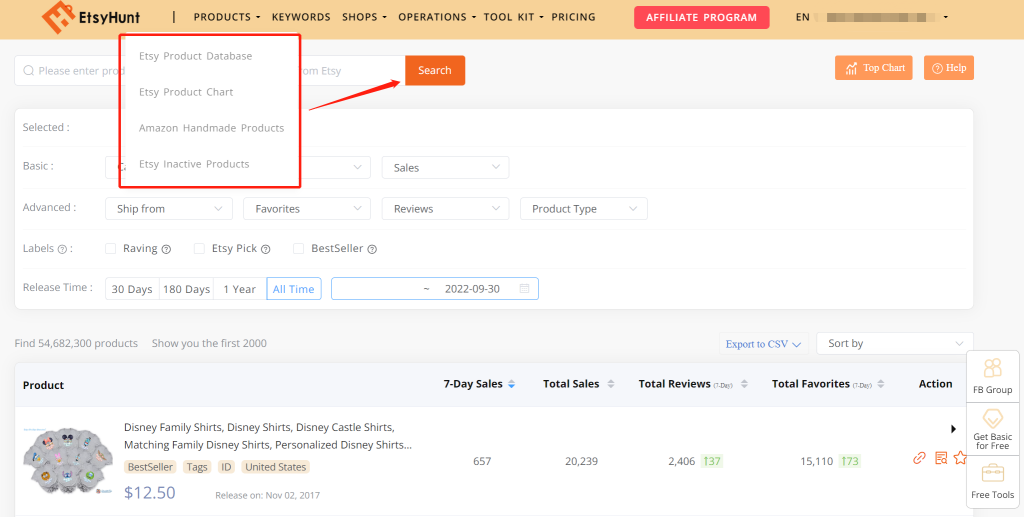
Task: Click the product search input field
Action: pyautogui.click(x=210, y=70)
